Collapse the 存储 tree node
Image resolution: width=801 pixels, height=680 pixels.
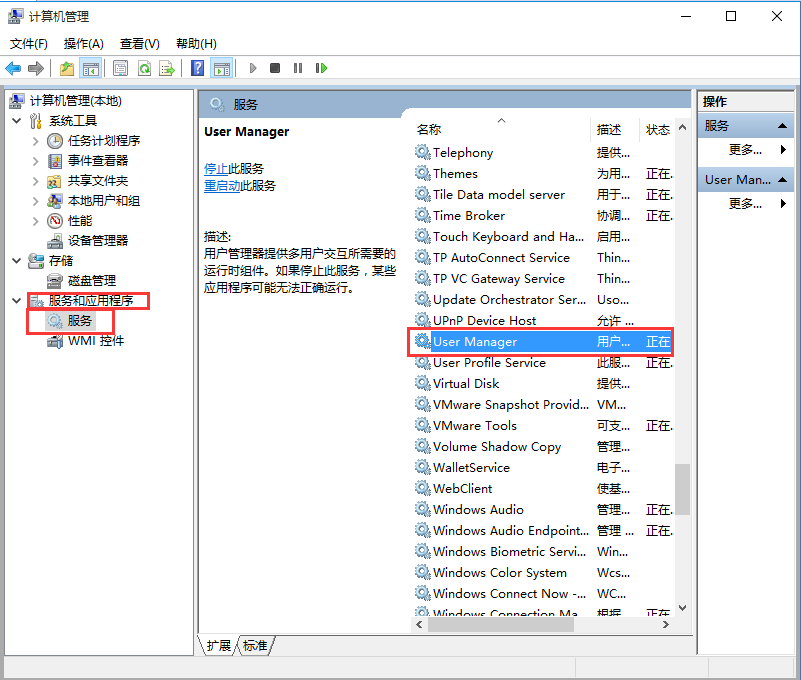[17, 261]
